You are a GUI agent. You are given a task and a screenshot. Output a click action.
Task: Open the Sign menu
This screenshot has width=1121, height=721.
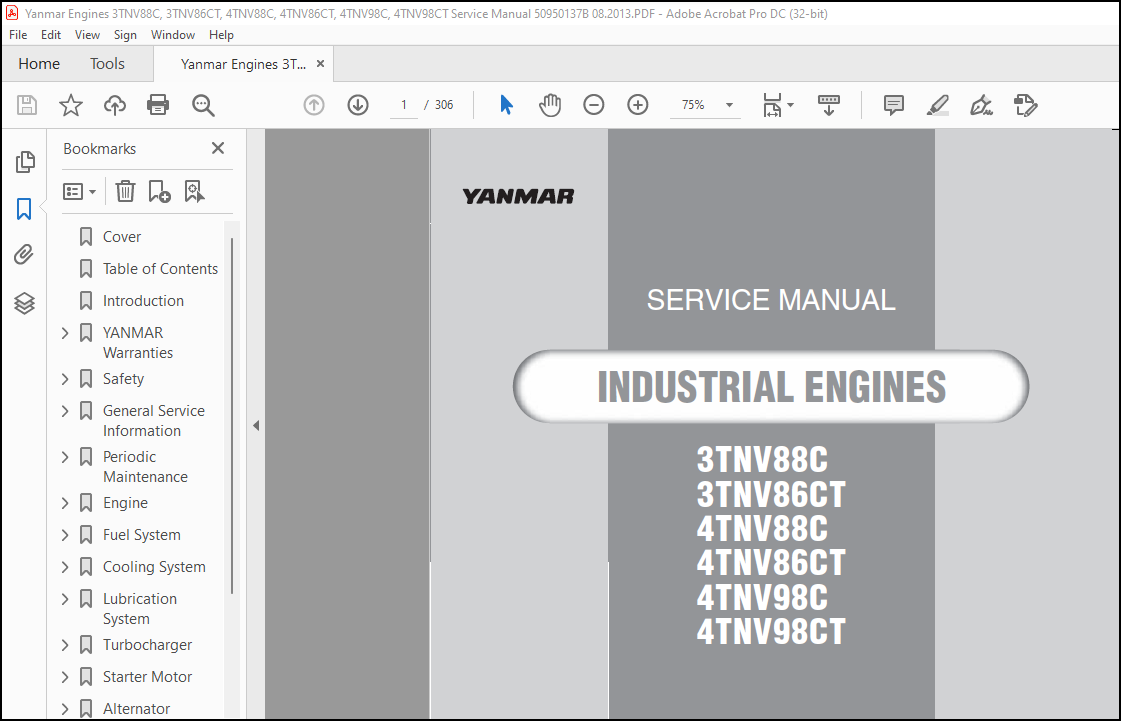point(125,34)
